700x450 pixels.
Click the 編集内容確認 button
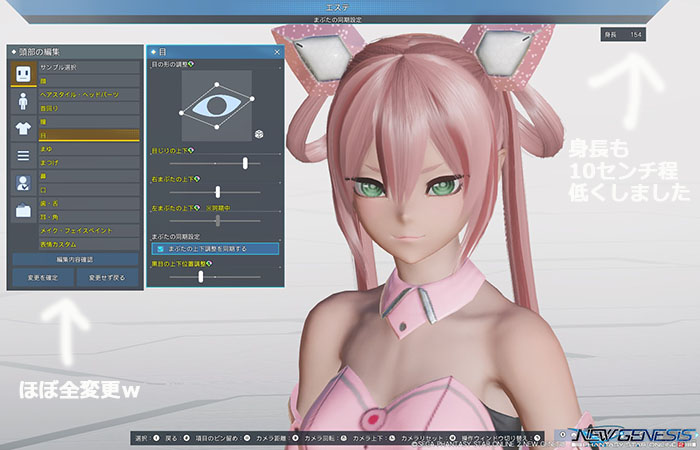click(75, 259)
